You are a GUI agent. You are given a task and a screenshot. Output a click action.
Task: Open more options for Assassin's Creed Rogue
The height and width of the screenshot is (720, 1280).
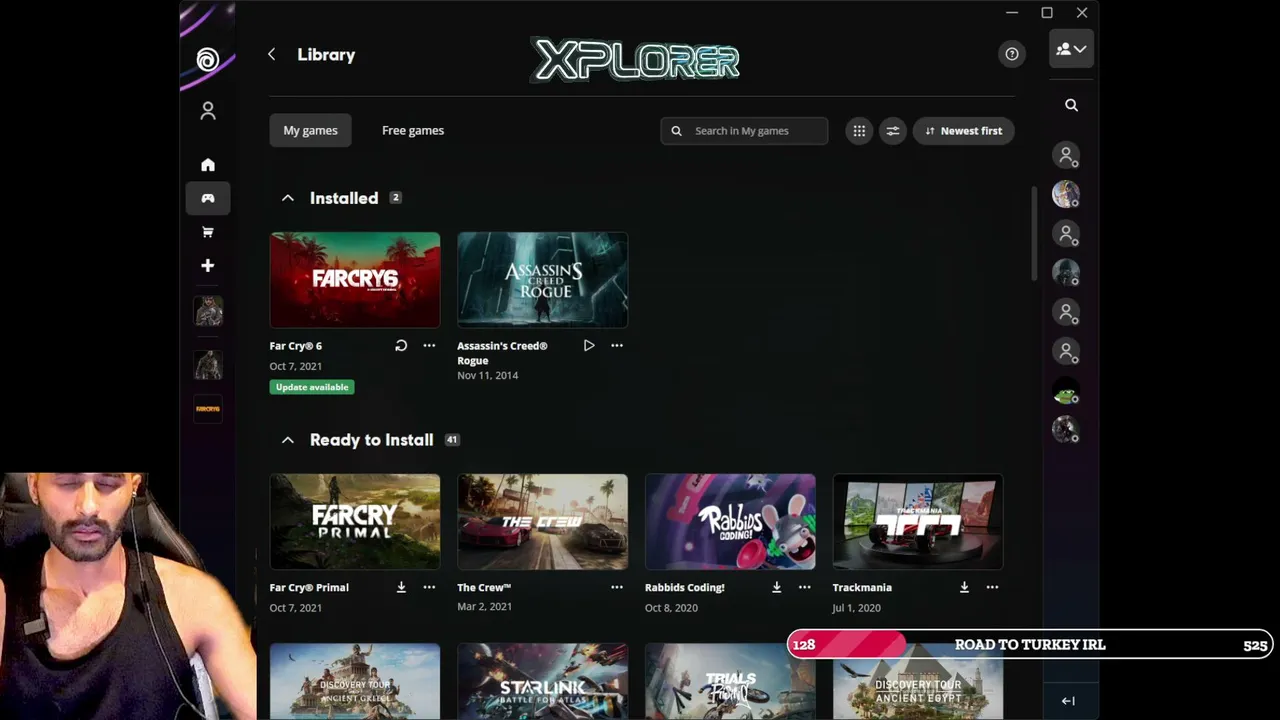[x=617, y=346]
